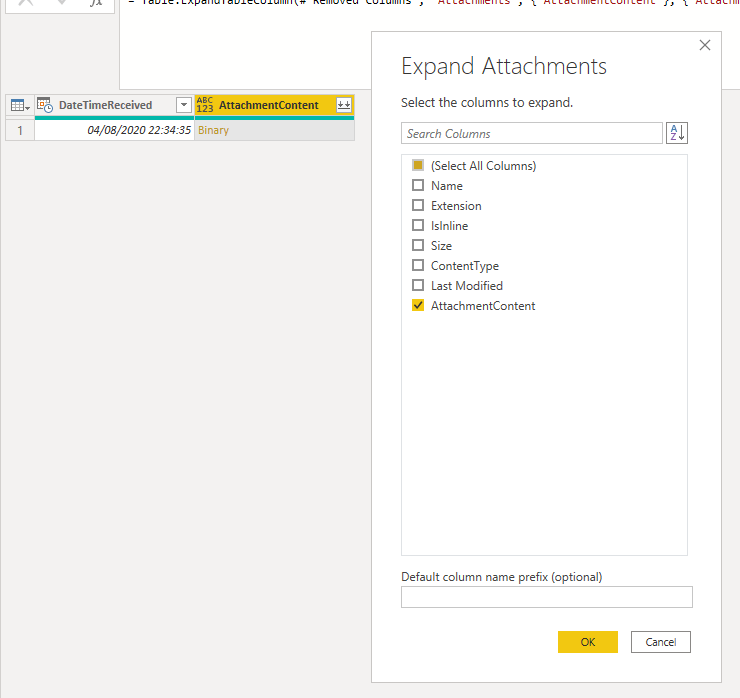Focus the default column name prefix field
The height and width of the screenshot is (698, 740).
546,597
